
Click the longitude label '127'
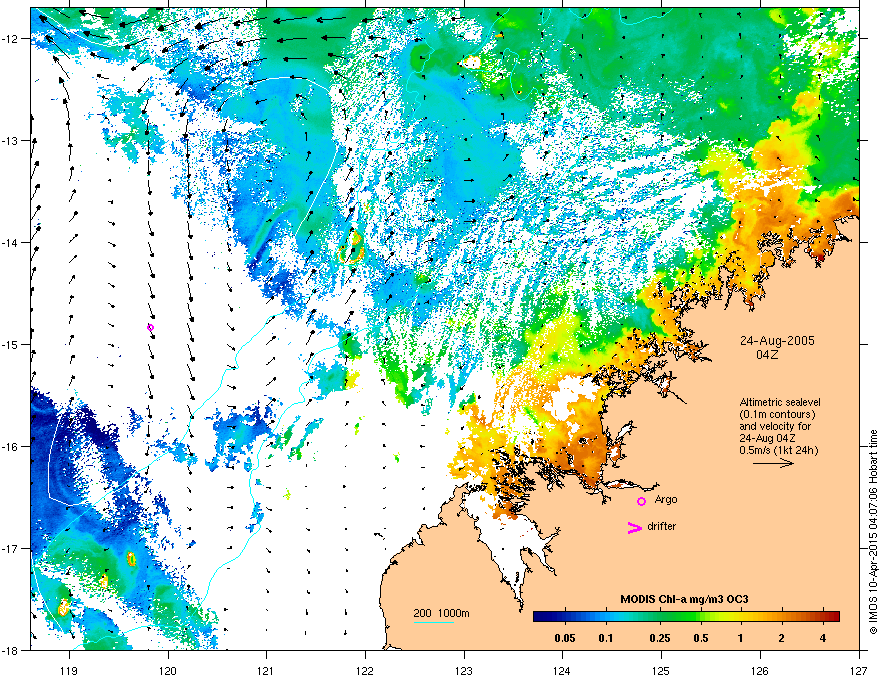pyautogui.click(x=859, y=670)
